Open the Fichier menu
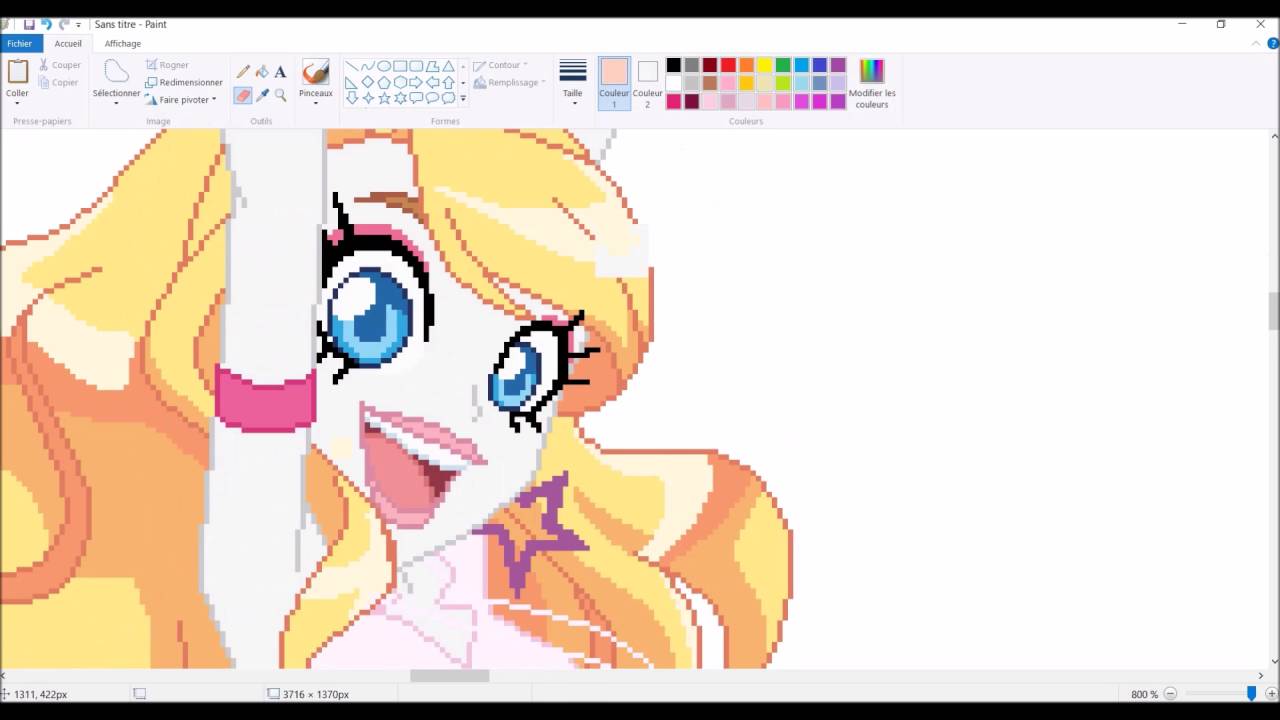 [x=20, y=43]
